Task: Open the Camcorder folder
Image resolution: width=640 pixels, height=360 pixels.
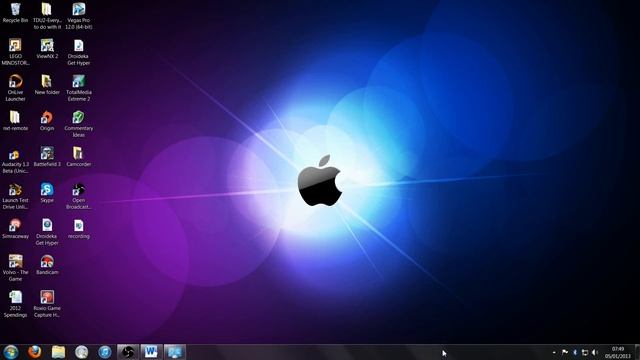Action: [x=79, y=157]
